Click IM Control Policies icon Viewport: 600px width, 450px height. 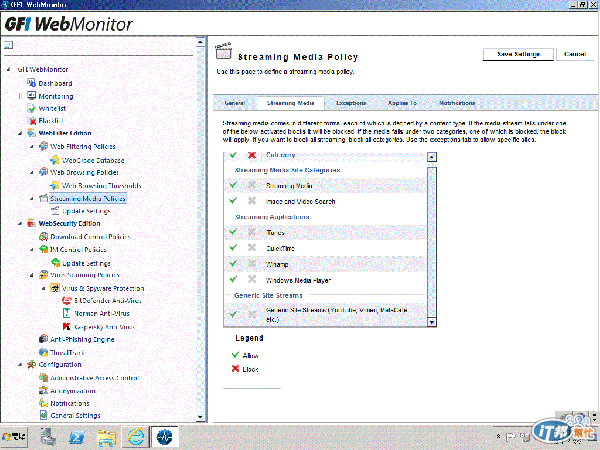tap(43, 249)
